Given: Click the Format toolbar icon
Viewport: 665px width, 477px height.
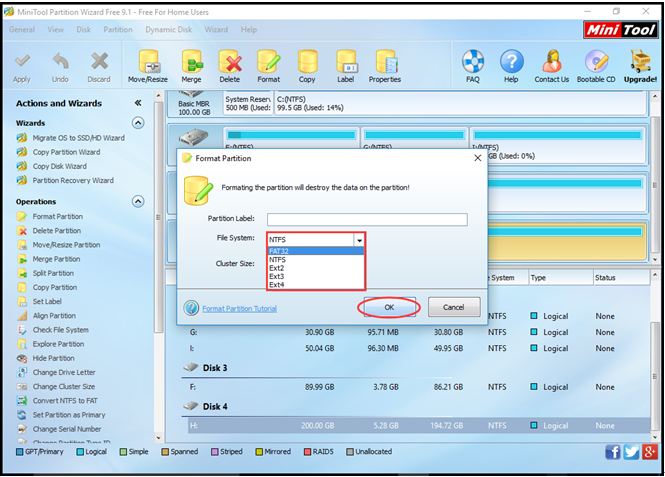Looking at the screenshot, I should tap(268, 62).
